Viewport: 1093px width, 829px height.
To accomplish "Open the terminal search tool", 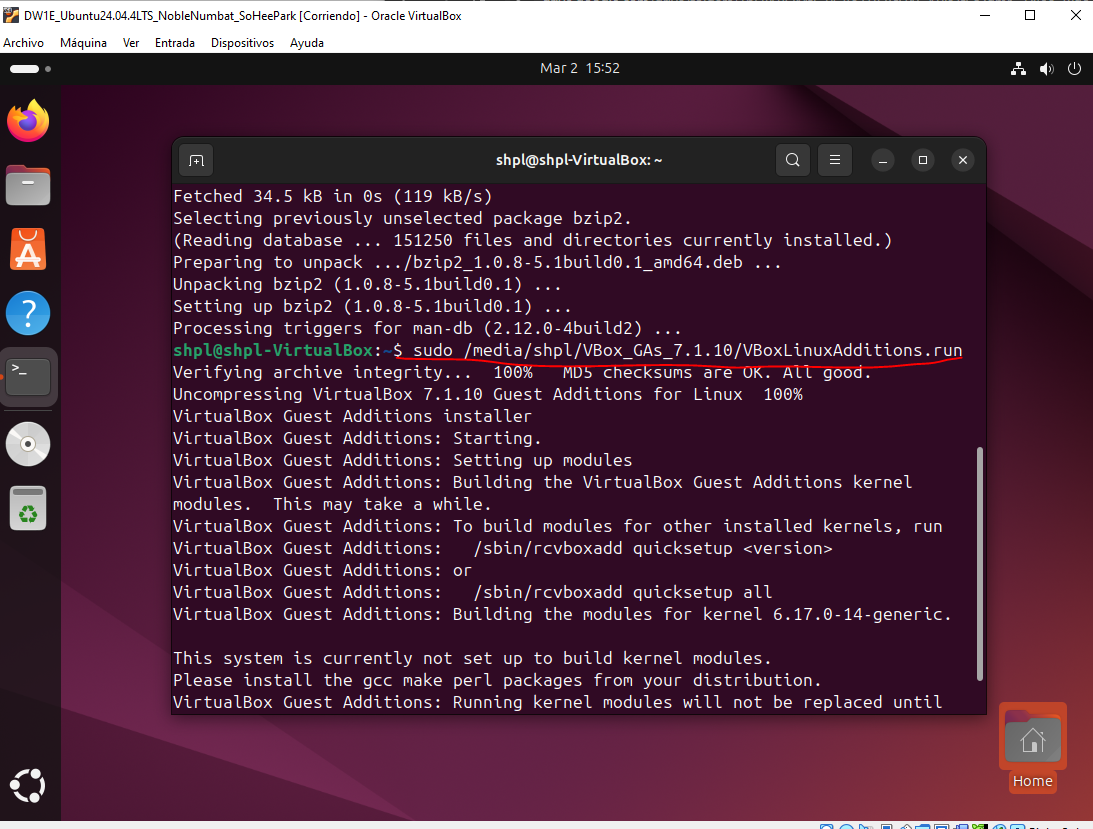I will 793,160.
